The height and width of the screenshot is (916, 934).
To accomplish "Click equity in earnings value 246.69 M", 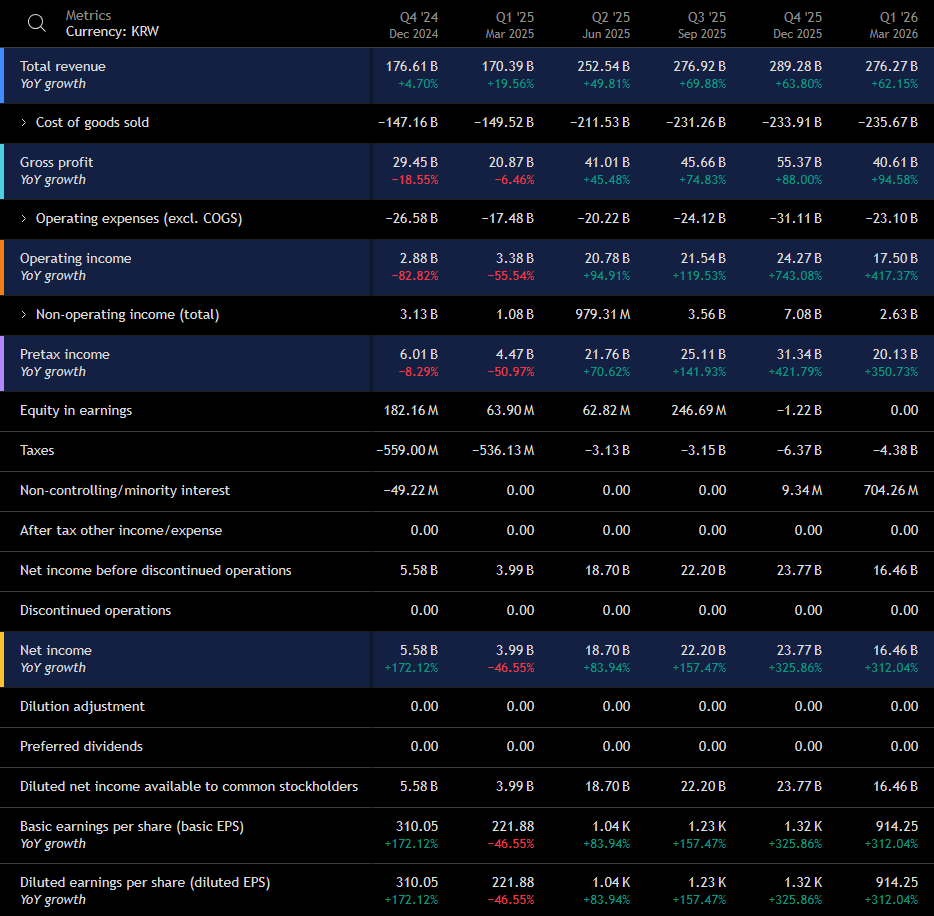I will point(699,410).
